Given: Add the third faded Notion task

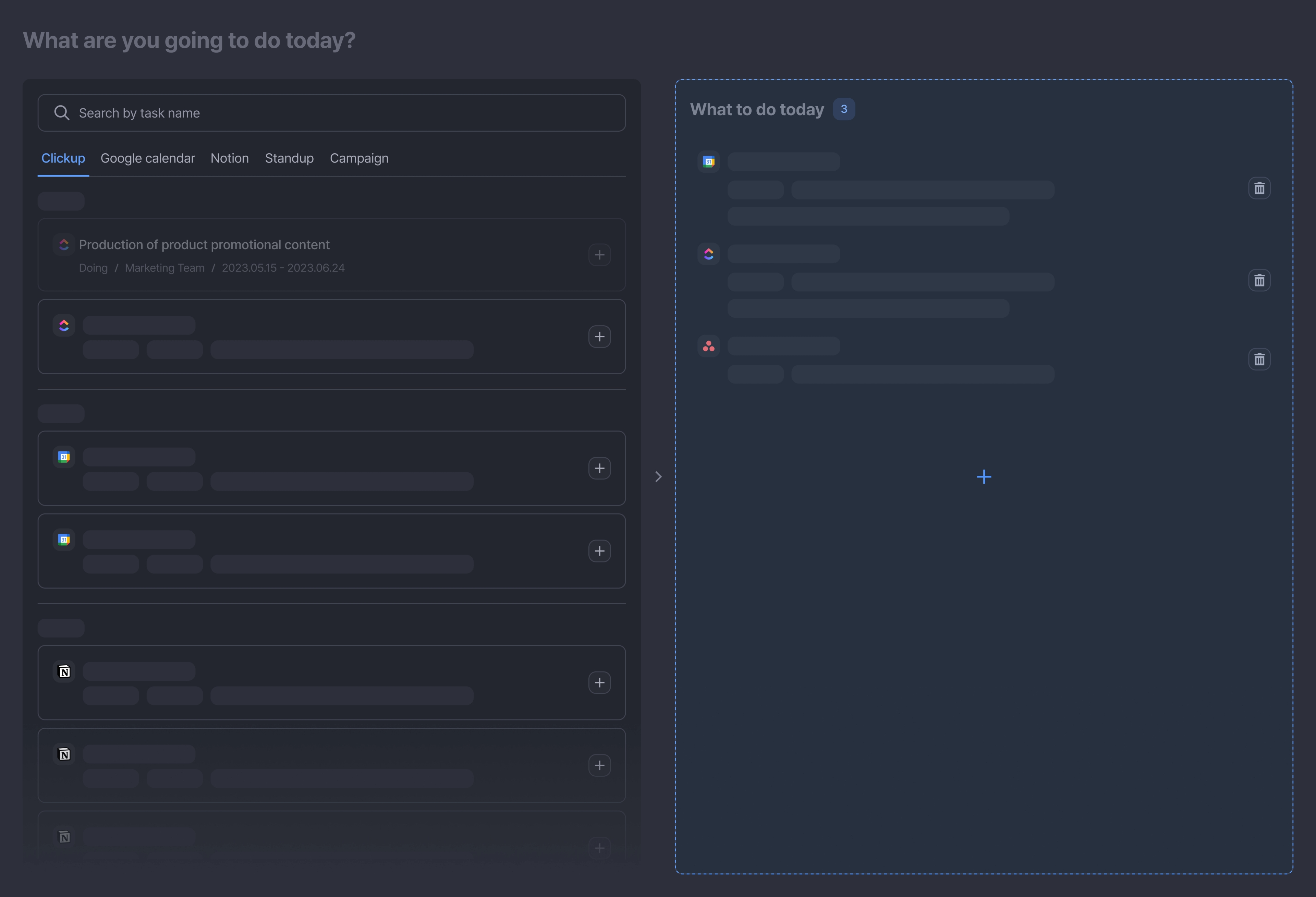Looking at the screenshot, I should click(599, 848).
